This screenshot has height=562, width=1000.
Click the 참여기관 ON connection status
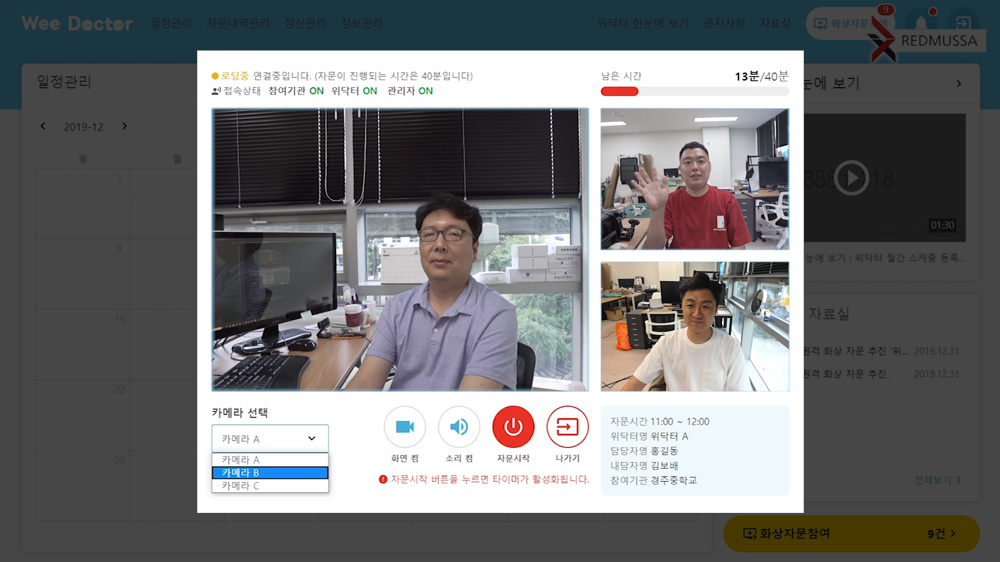pos(296,91)
